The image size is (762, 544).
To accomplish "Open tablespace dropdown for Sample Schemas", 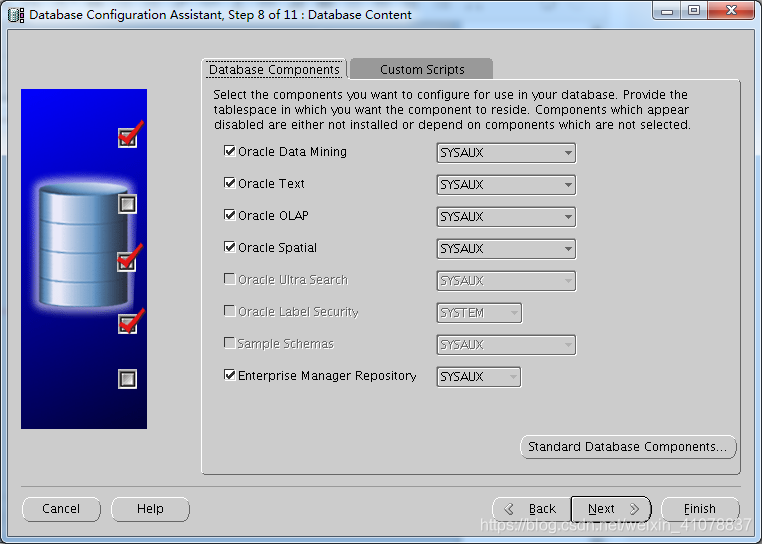I will tap(506, 345).
